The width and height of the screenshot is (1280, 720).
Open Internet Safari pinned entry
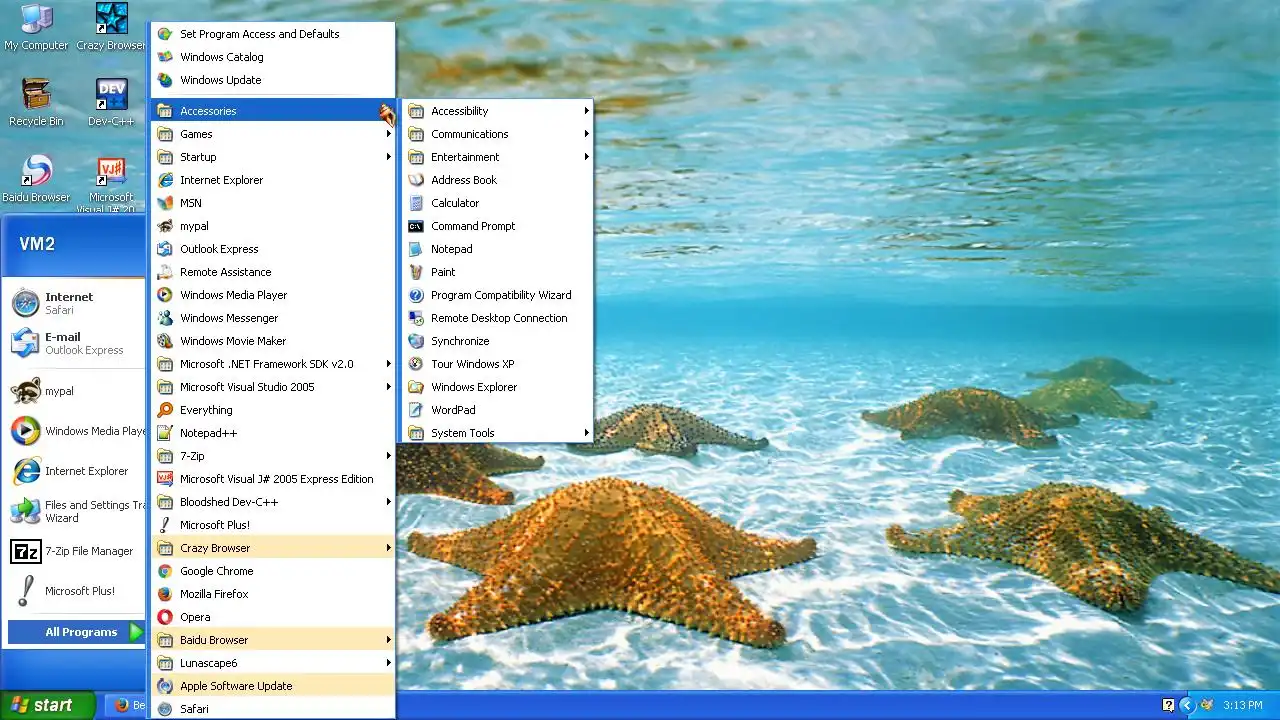[76, 303]
